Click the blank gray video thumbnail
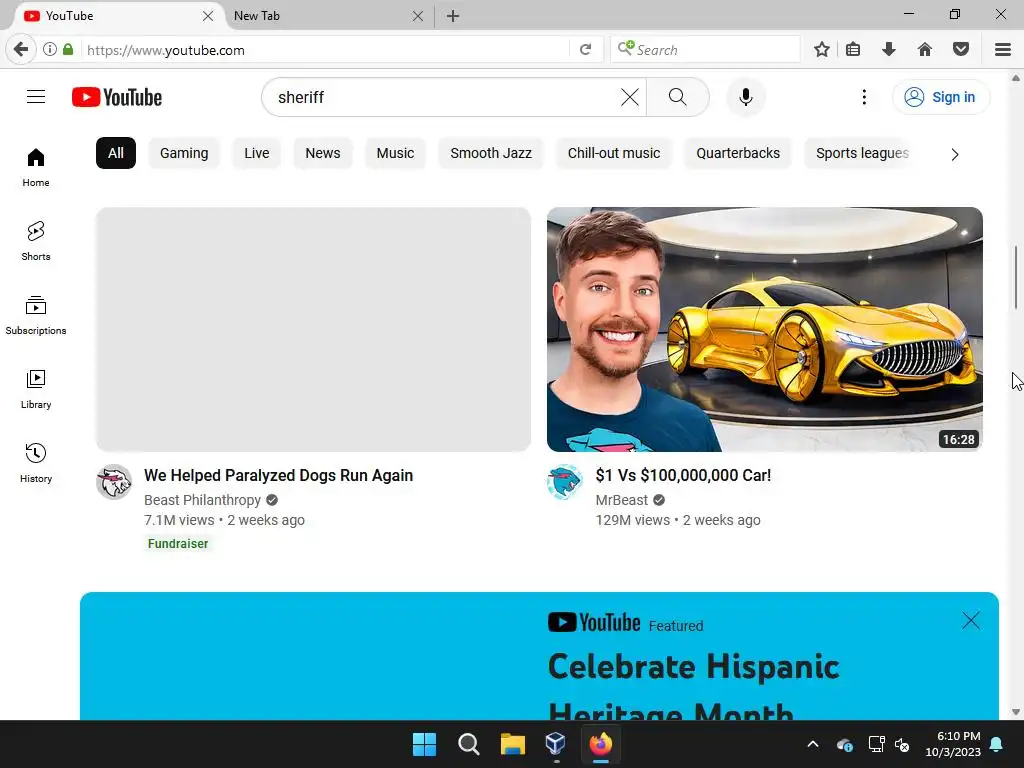This screenshot has width=1024, height=768. [x=313, y=329]
